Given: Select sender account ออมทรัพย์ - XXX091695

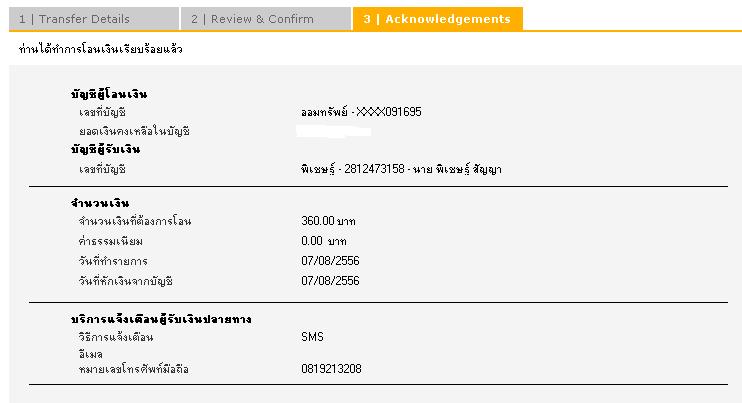Looking at the screenshot, I should tap(361, 112).
